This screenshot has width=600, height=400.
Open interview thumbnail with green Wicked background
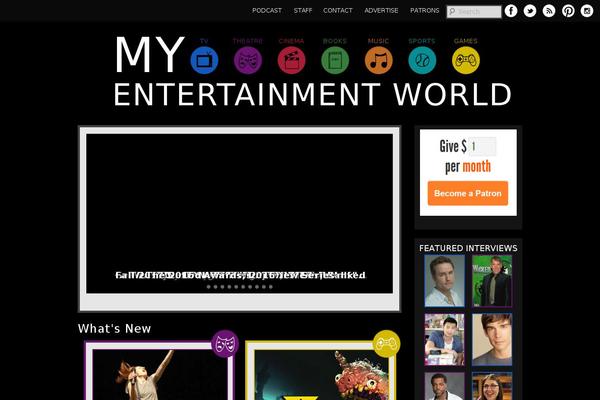point(492,281)
